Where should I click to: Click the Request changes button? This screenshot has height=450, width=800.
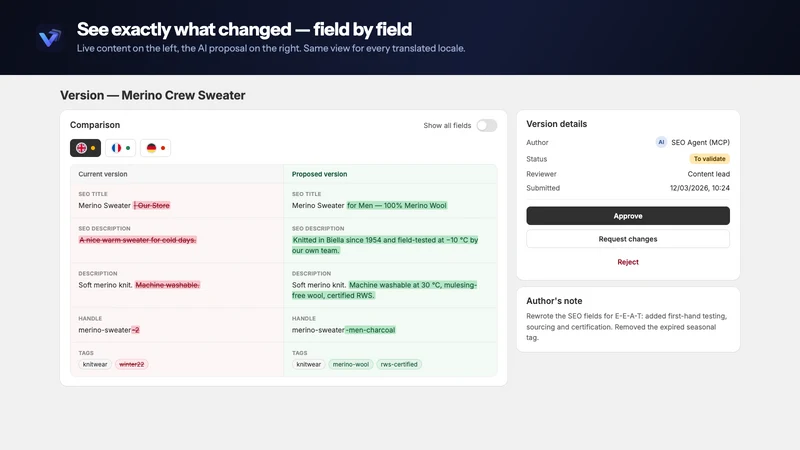[x=628, y=239]
